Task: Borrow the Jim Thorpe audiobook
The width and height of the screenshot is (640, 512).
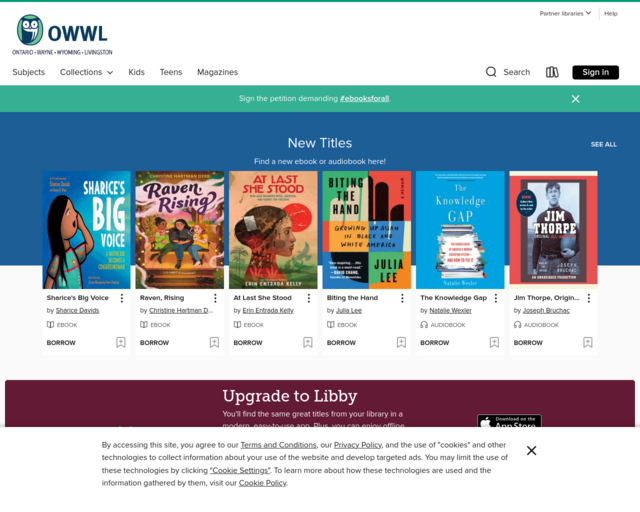Action: (x=528, y=343)
